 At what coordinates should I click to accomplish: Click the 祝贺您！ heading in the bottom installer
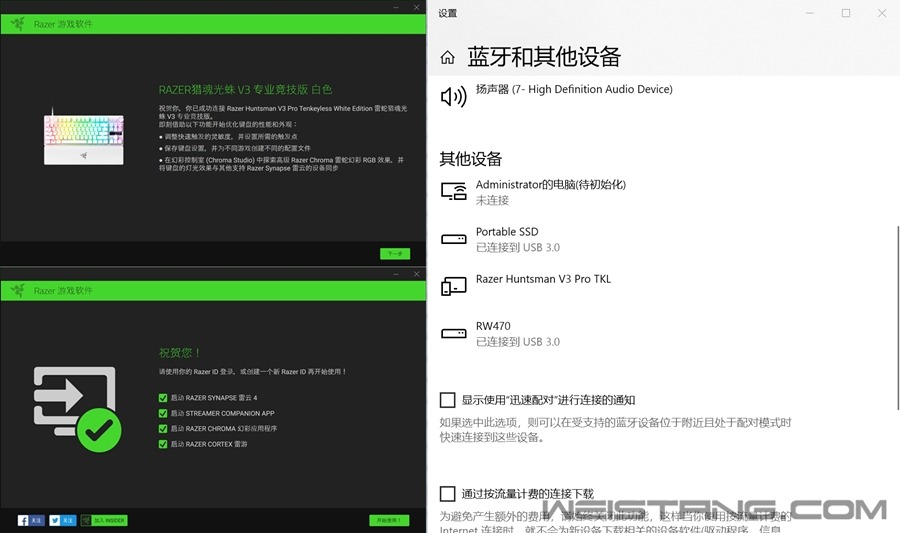coord(179,352)
